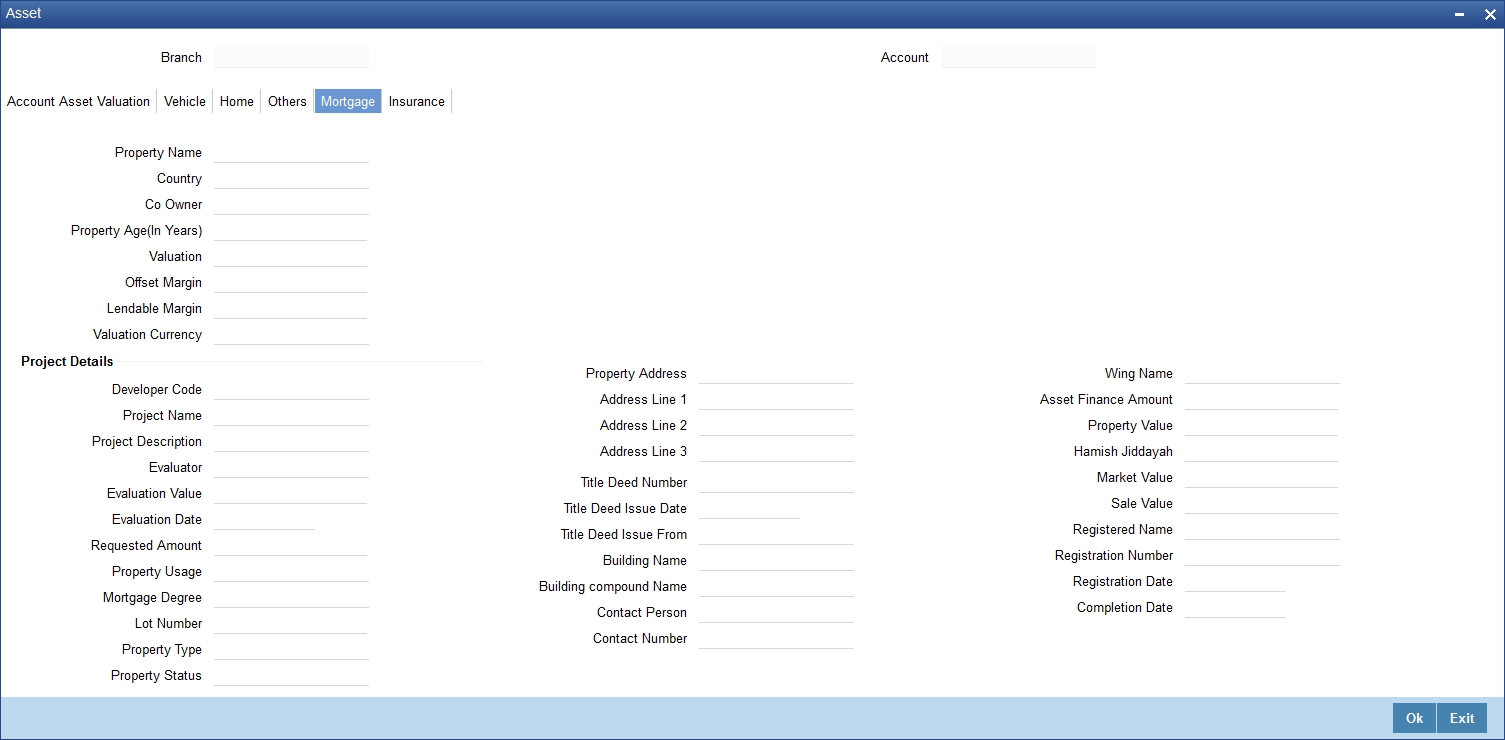Click Title Deed Issue Date field
Viewport: 1505px width, 740px height.
click(x=749, y=508)
